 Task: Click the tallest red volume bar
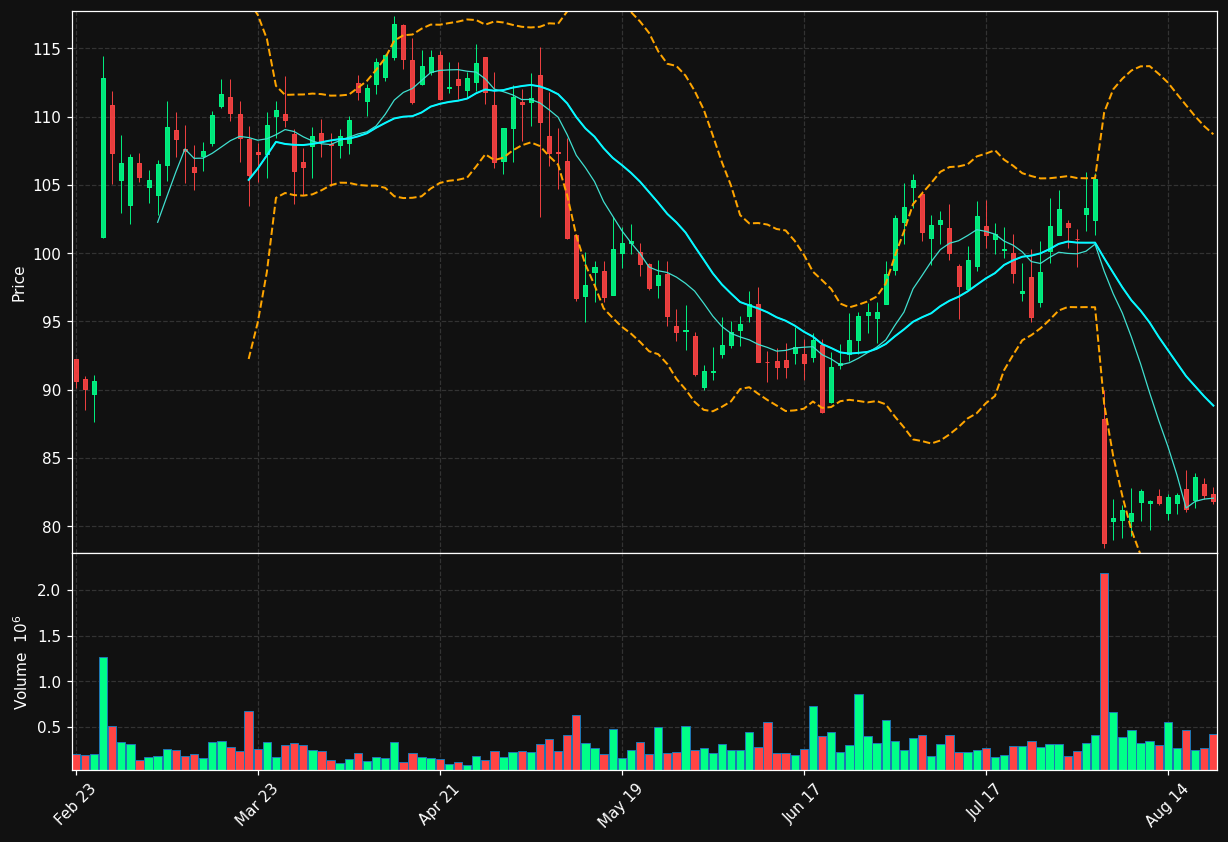[1104, 671]
